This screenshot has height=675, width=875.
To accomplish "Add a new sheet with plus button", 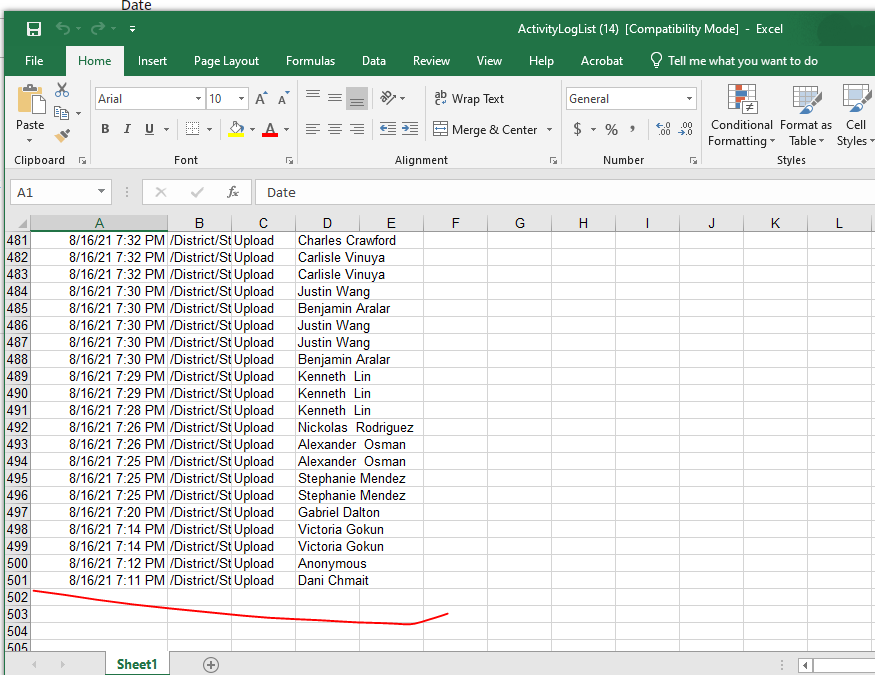I will click(211, 664).
